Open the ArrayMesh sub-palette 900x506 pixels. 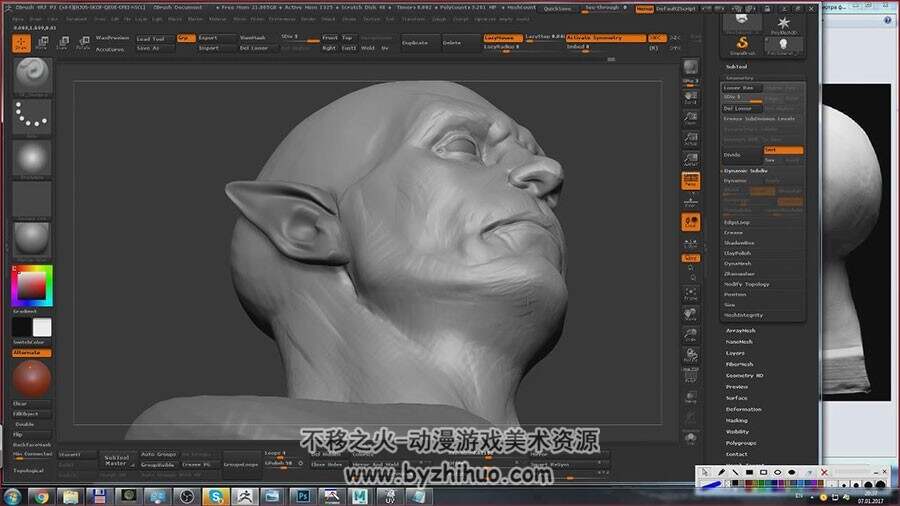click(740, 330)
